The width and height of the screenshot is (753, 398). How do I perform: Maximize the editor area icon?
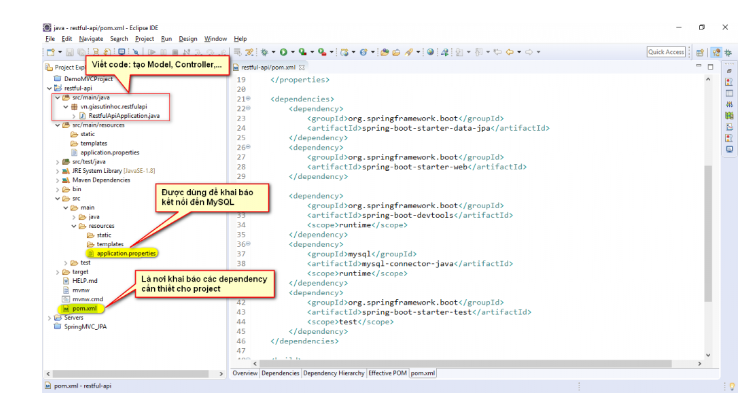(710, 67)
